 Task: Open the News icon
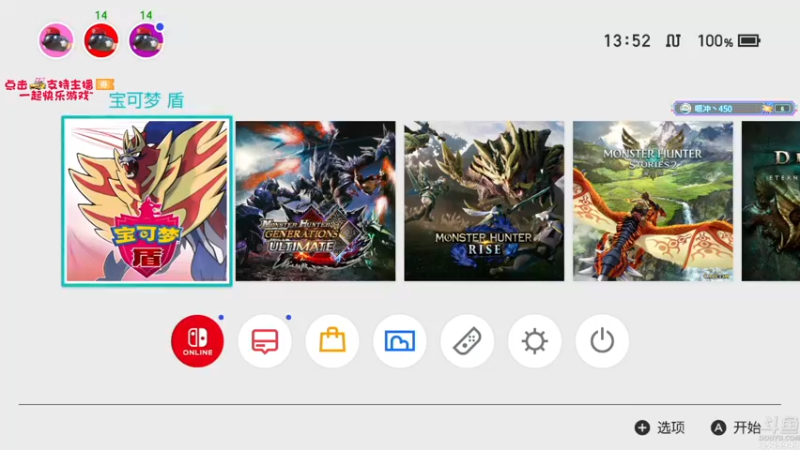[265, 341]
